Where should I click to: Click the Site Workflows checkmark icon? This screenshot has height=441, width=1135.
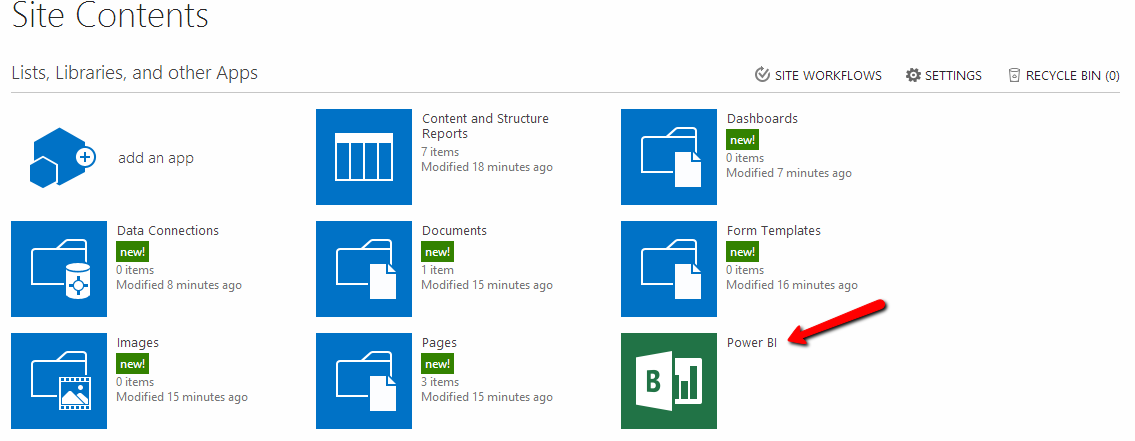coord(762,75)
